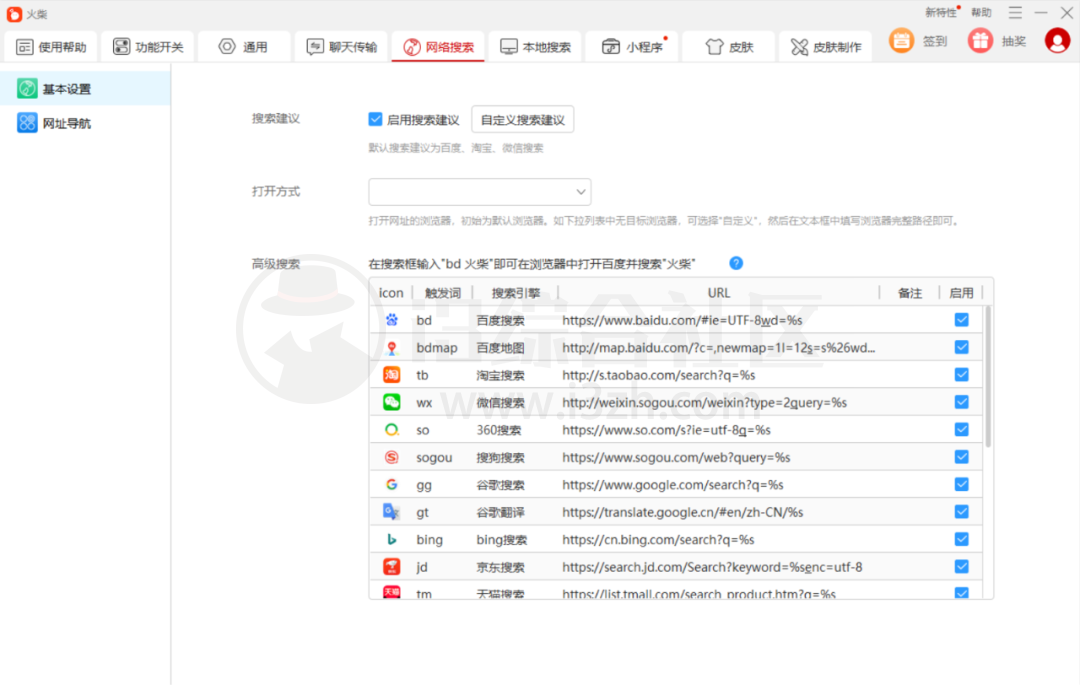Open the 皮肤 tab
The image size is (1080, 685).
point(729,47)
